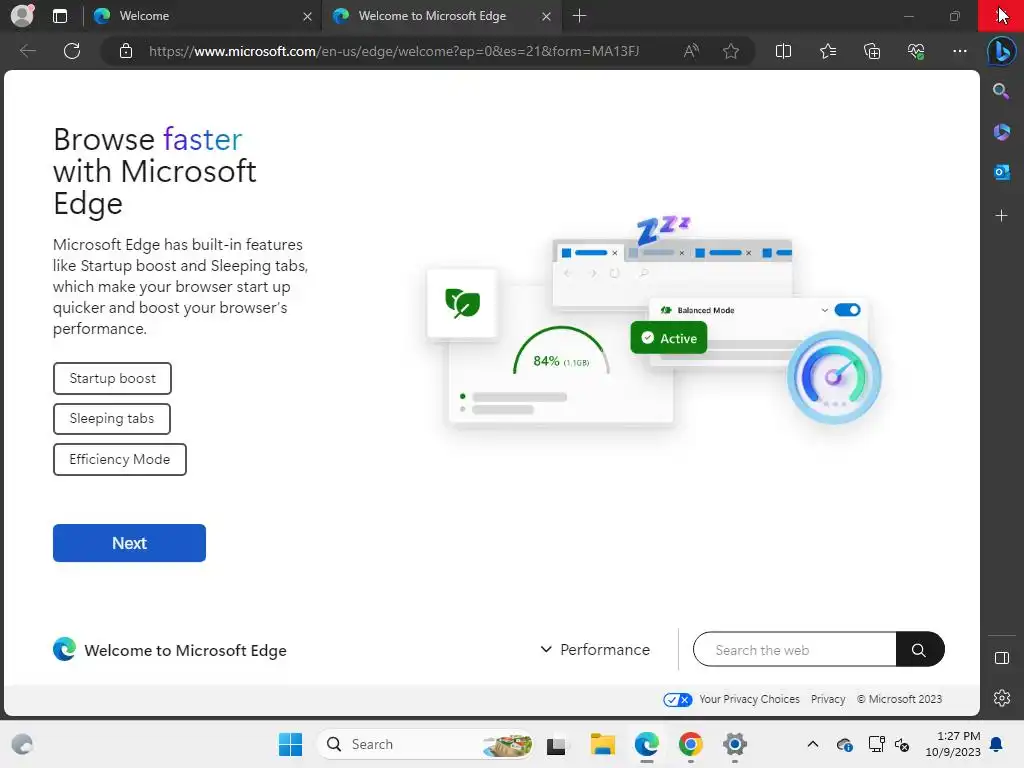Submit web search magnifier button
Viewport: 1024px width, 768px height.
[919, 650]
